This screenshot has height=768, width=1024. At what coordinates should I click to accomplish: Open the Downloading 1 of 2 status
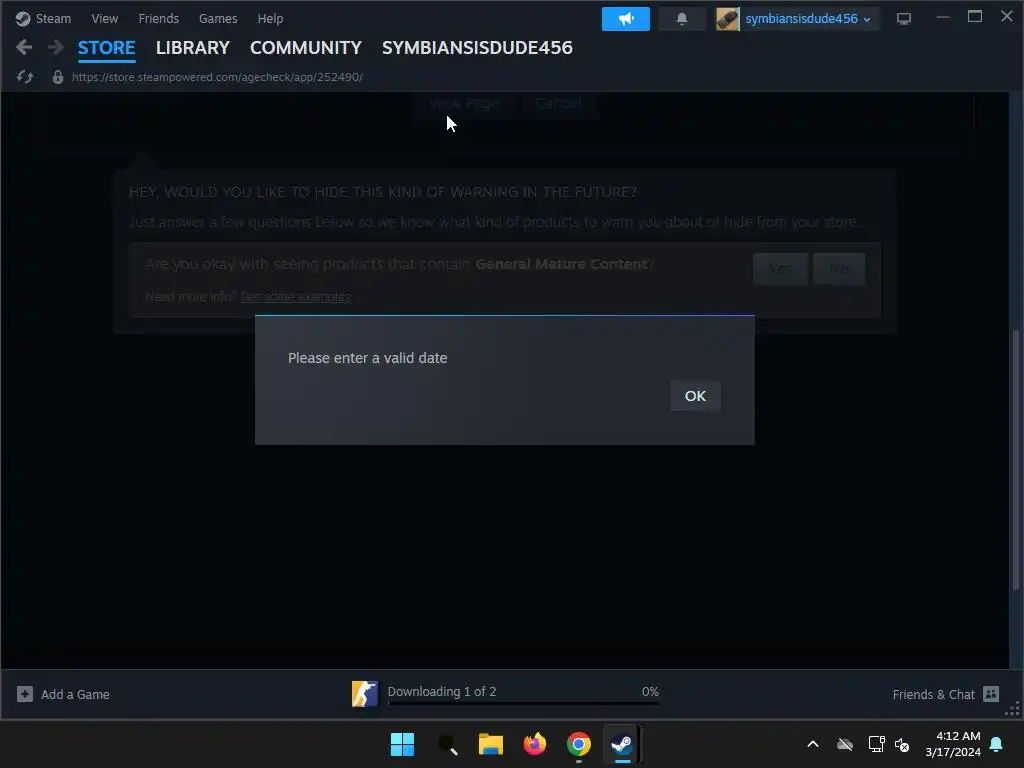(x=441, y=692)
